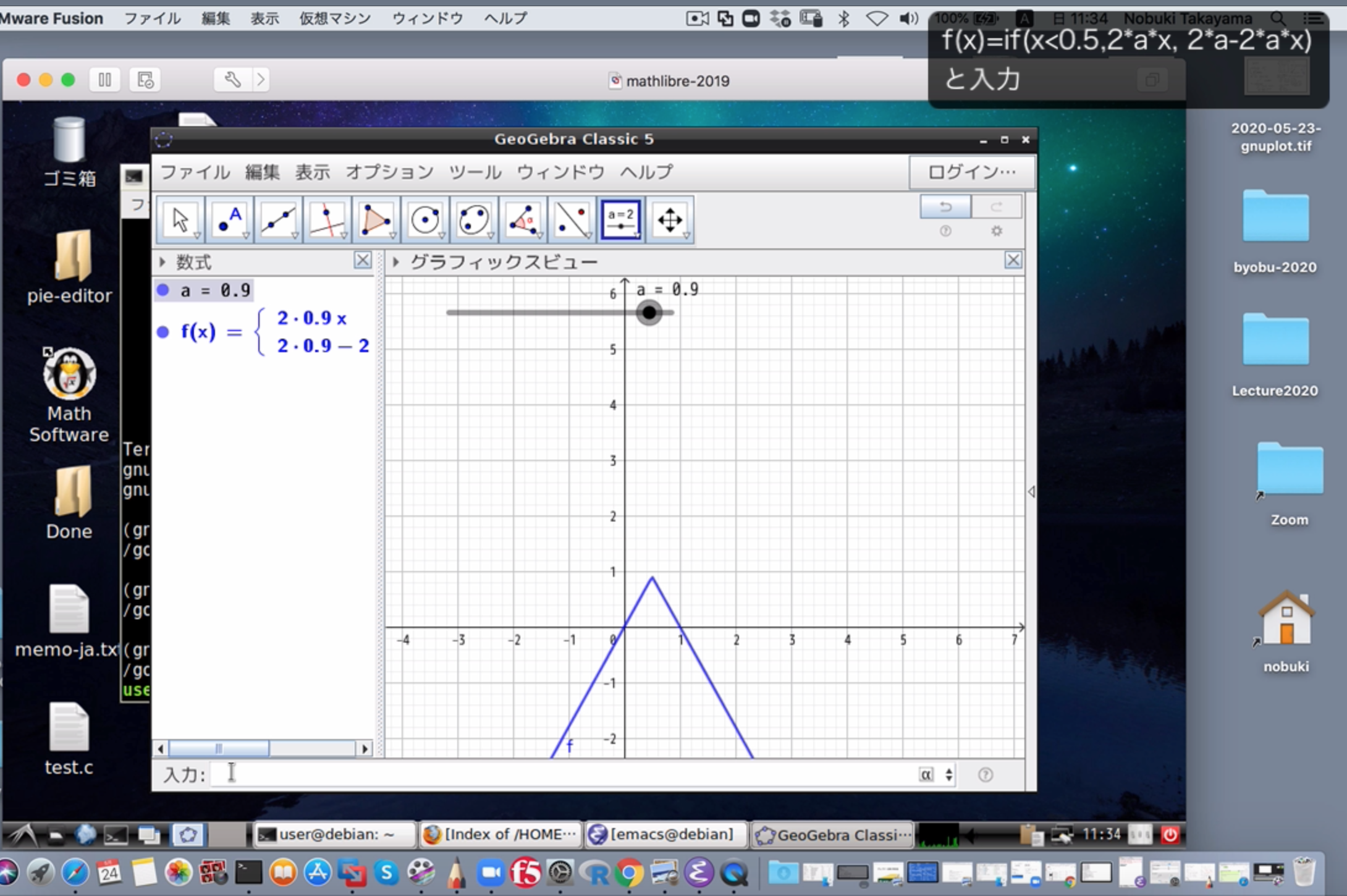
Task: Open input history stepper arrows
Action: click(x=949, y=774)
